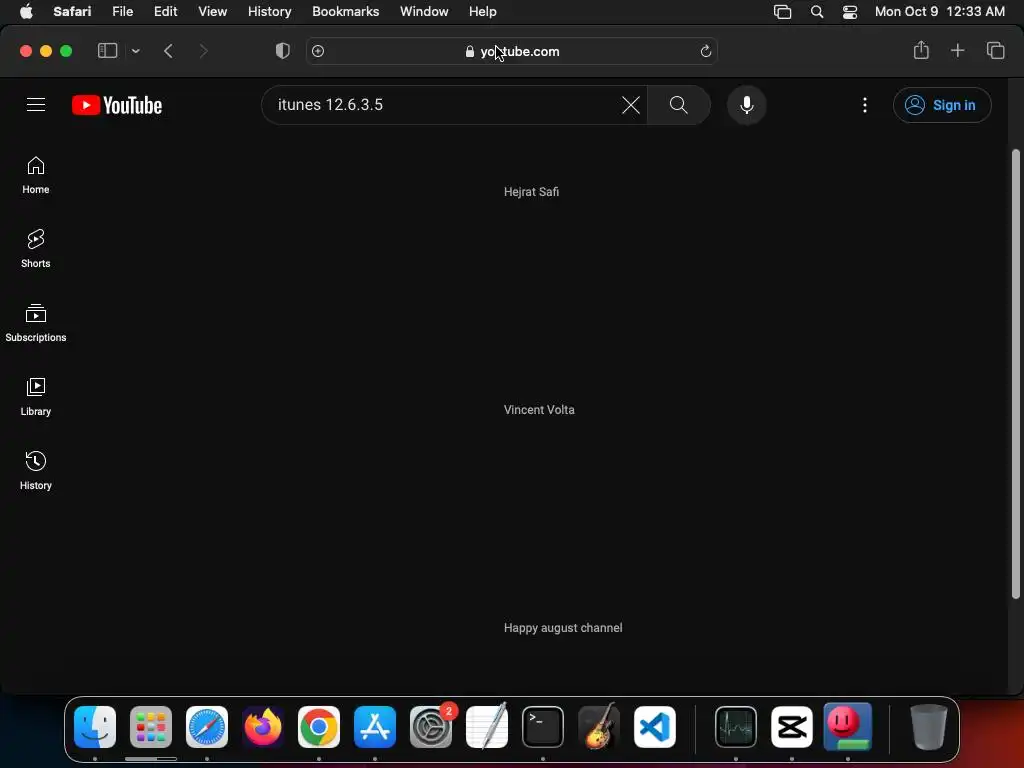The width and height of the screenshot is (1024, 768).
Task: Go to Home in the sidebar
Action: click(36, 175)
